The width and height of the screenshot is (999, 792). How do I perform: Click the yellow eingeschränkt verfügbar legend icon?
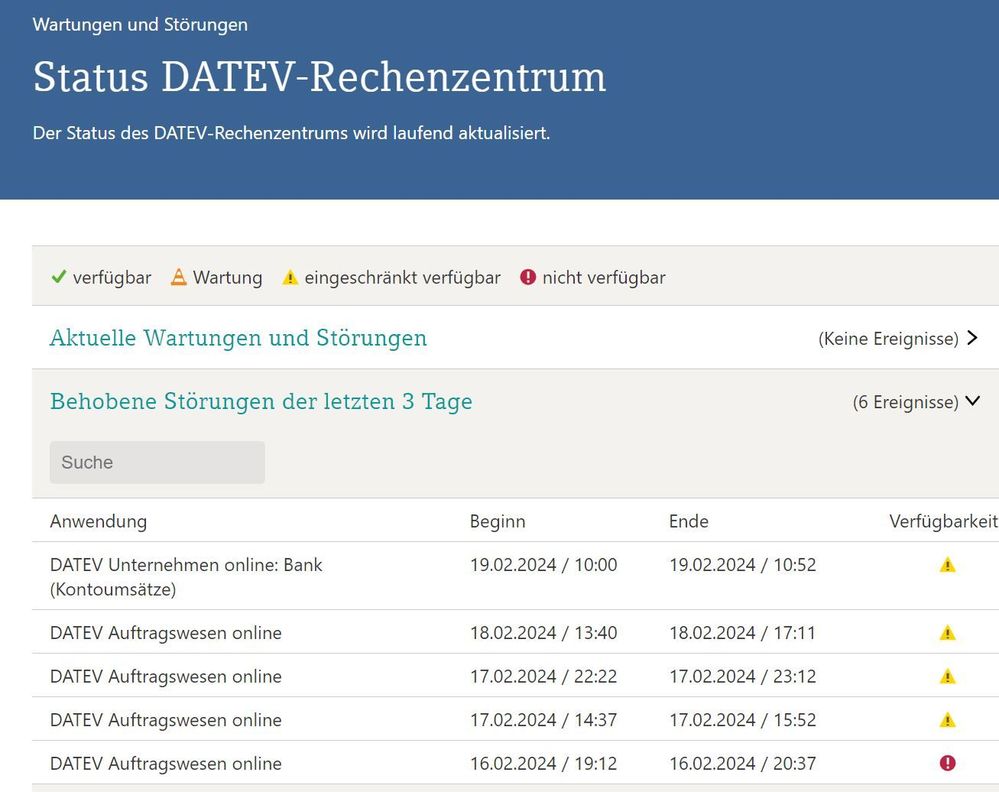click(x=290, y=278)
